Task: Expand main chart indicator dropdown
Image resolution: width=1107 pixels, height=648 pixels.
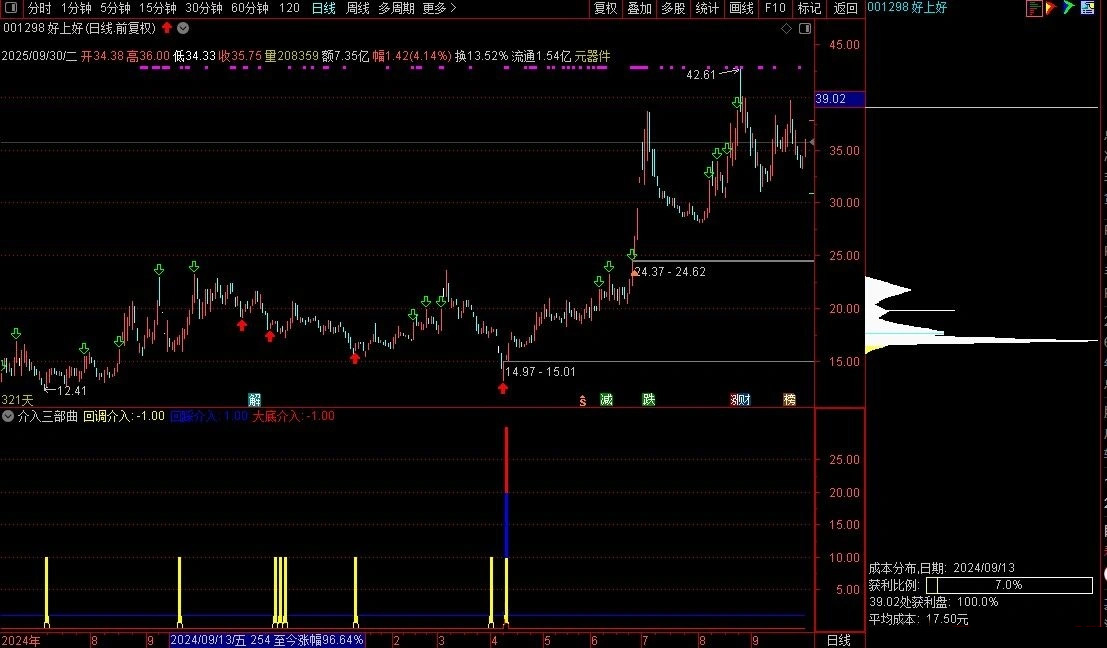Action: [183, 28]
